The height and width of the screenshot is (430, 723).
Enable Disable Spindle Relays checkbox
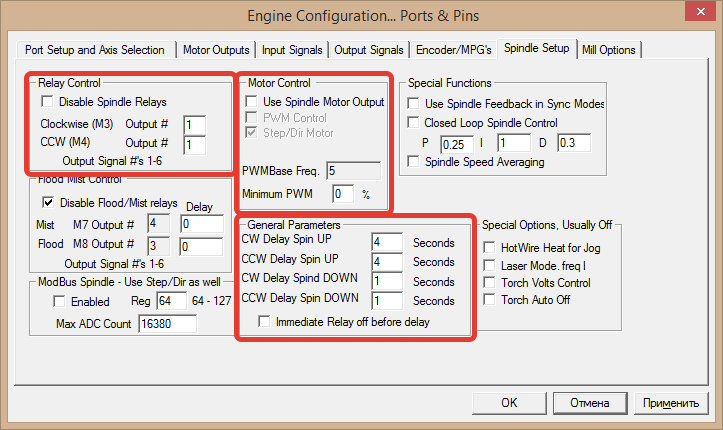[47, 102]
